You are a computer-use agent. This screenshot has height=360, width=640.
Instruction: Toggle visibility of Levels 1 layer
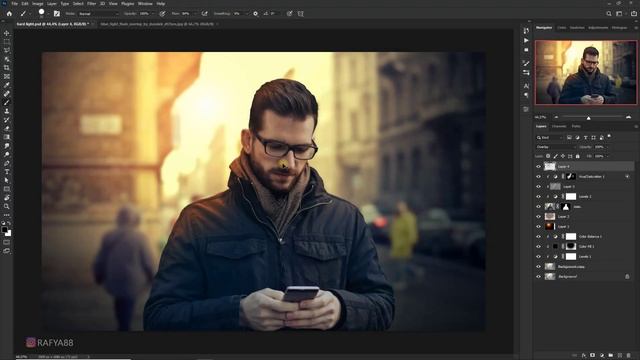pos(538,257)
